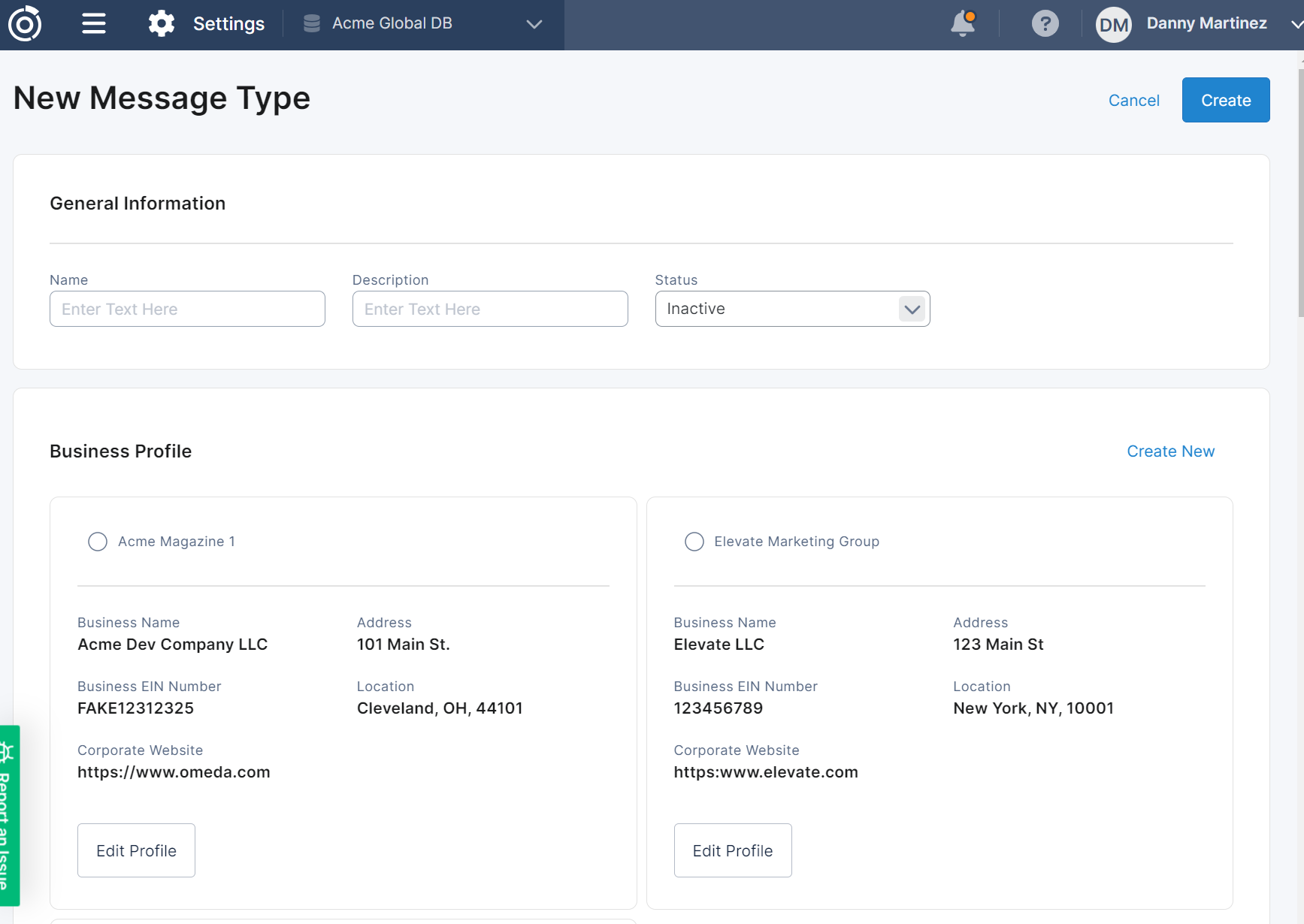Open the Status dropdown showing Inactive
Viewport: 1304px width, 924px height.
point(792,309)
